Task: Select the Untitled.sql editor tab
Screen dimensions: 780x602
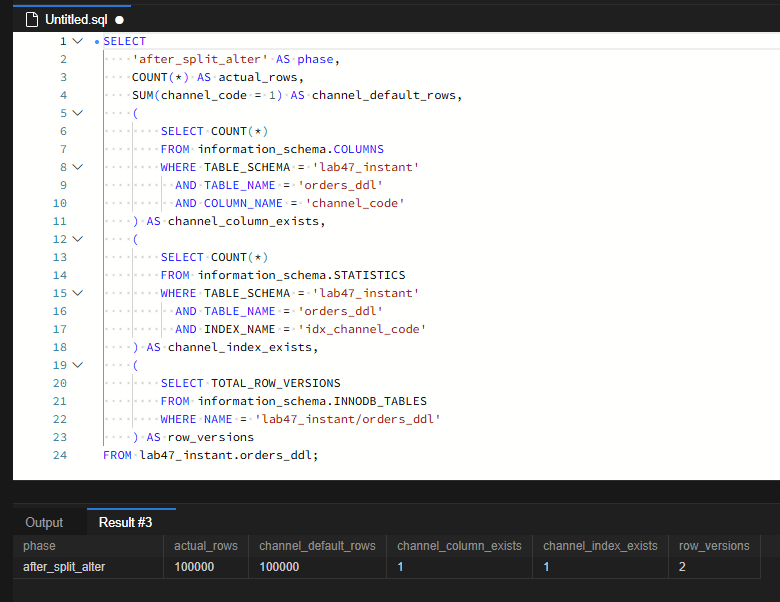Action: point(72,19)
